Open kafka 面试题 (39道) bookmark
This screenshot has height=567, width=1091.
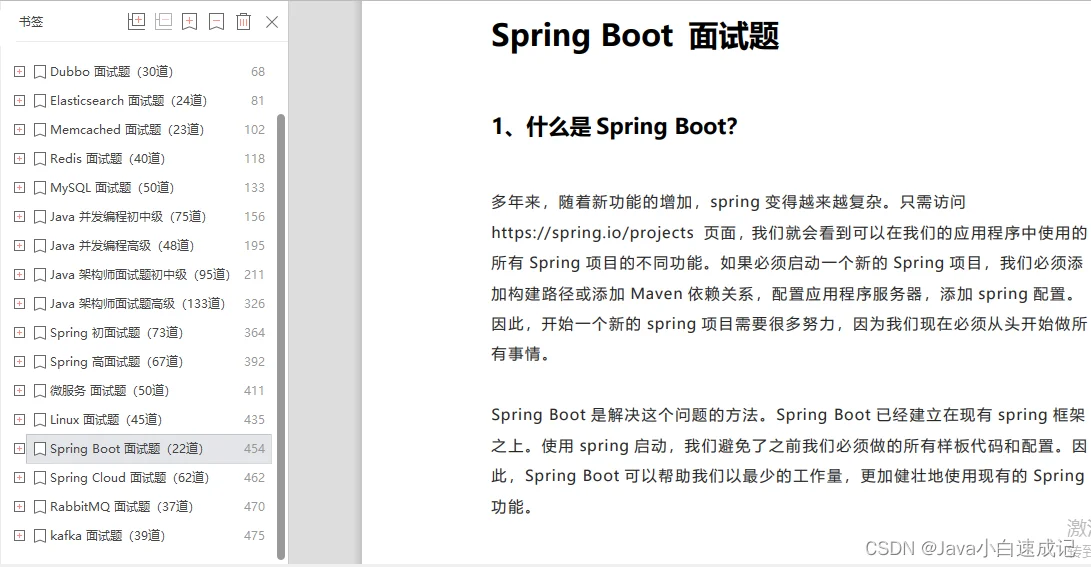(x=107, y=536)
